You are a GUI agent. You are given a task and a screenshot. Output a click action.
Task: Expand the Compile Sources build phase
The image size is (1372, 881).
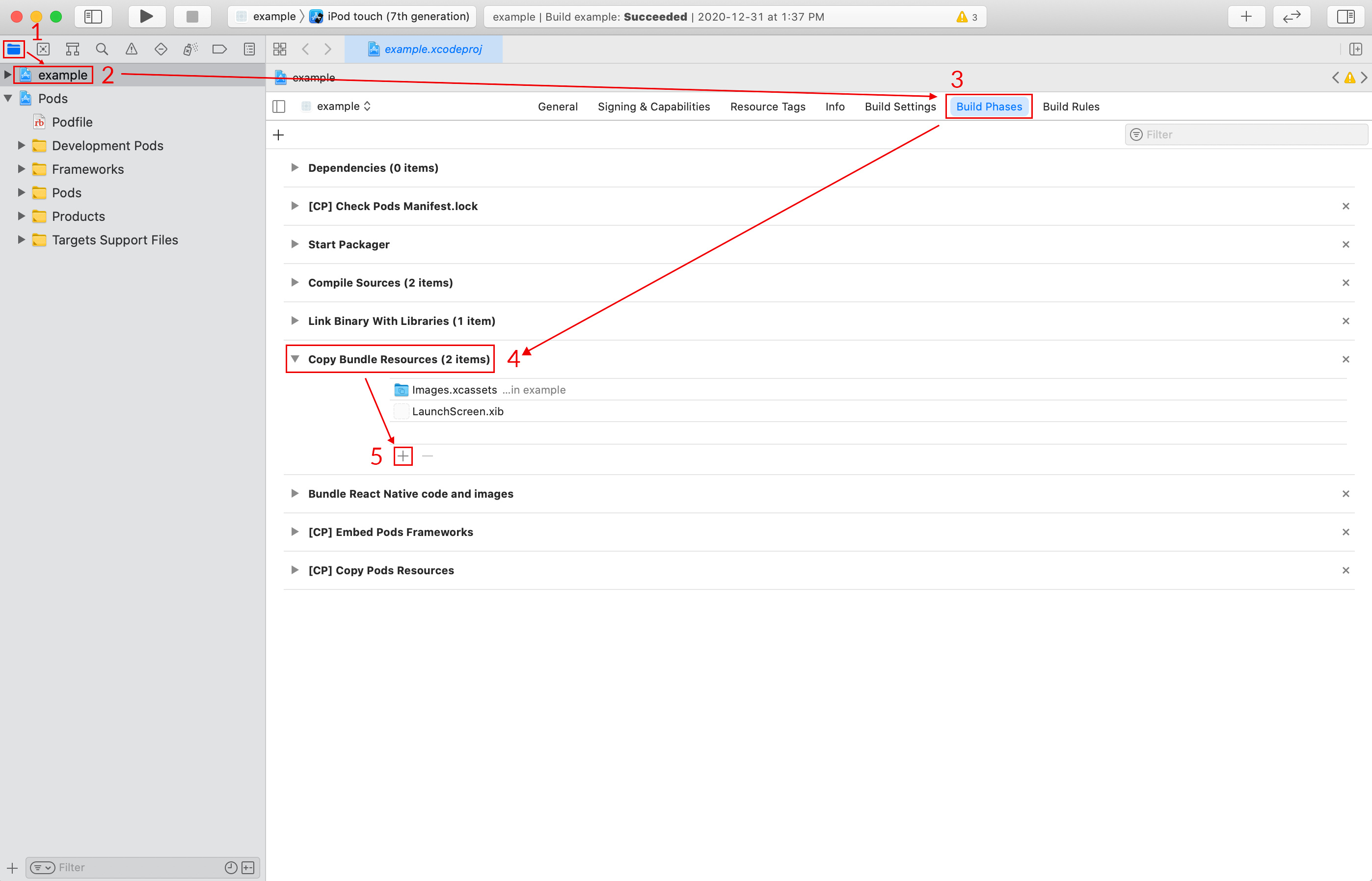[296, 282]
